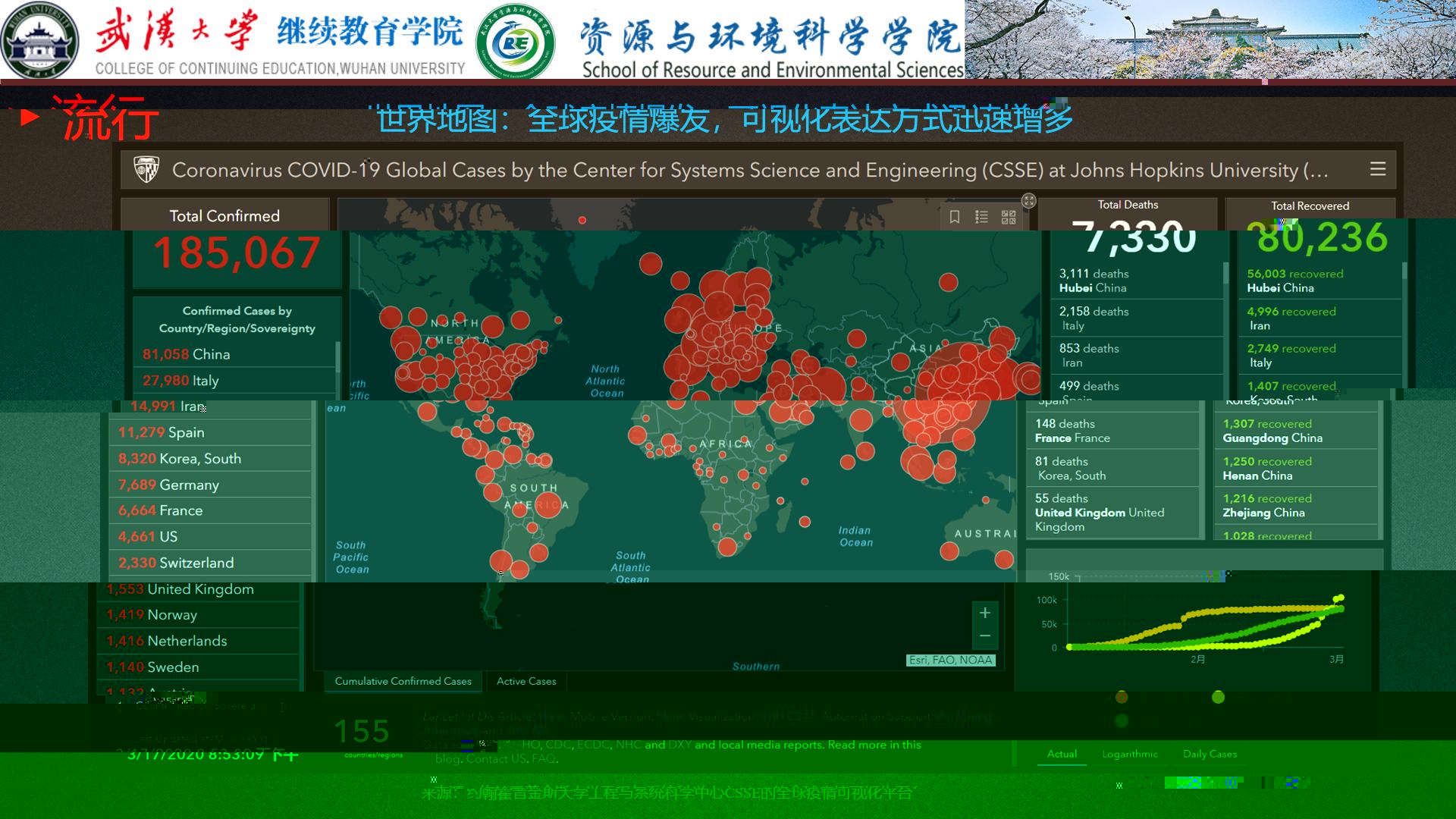This screenshot has width=1456, height=819.
Task: Select 27,980 Italy in confirmed list
Action: pyautogui.click(x=234, y=381)
